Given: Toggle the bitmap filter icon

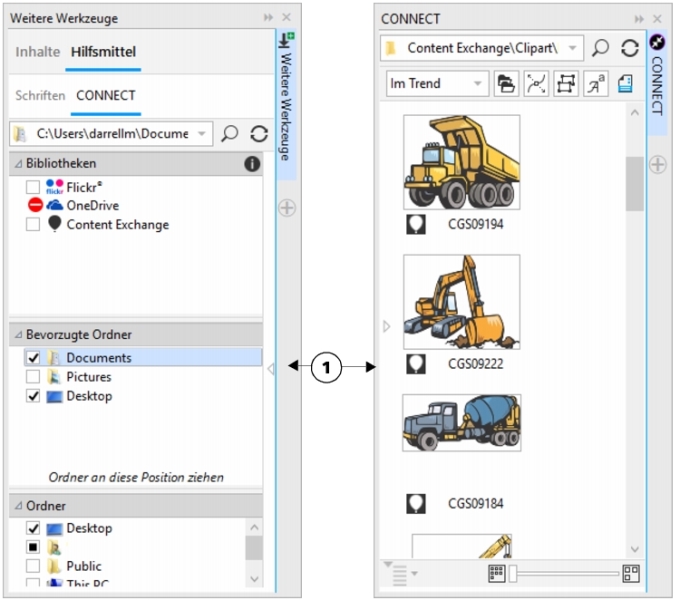Looking at the screenshot, I should [566, 84].
